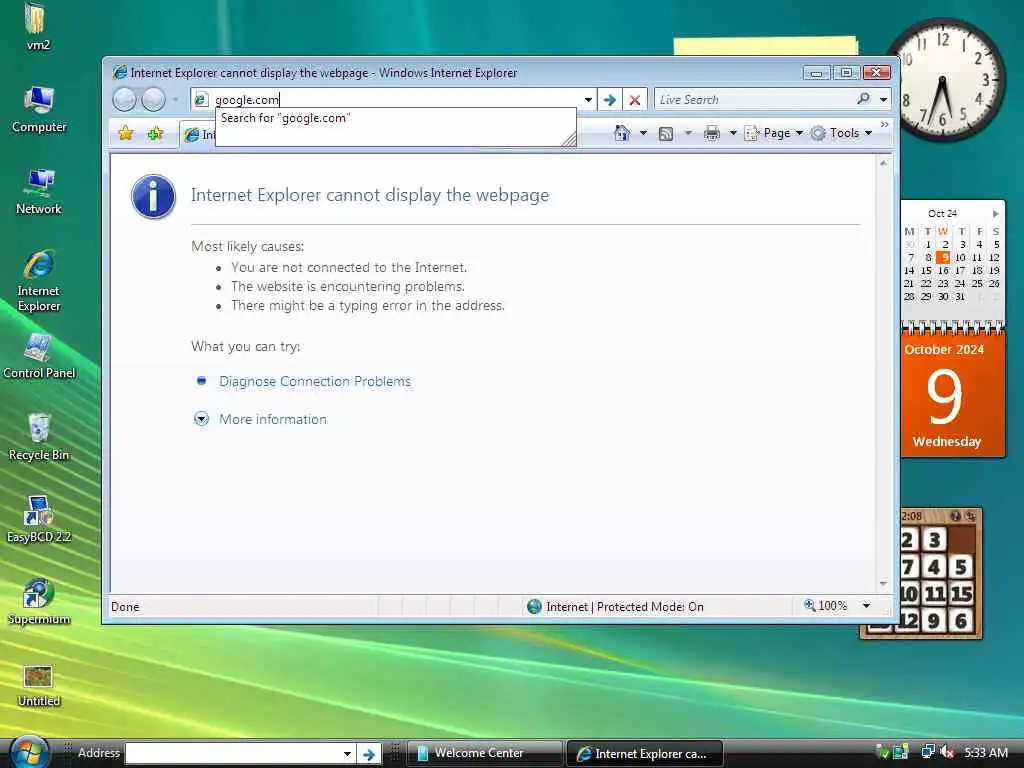Click next month arrow on calendar gadget
Viewport: 1024px width, 768px height.
tap(995, 214)
